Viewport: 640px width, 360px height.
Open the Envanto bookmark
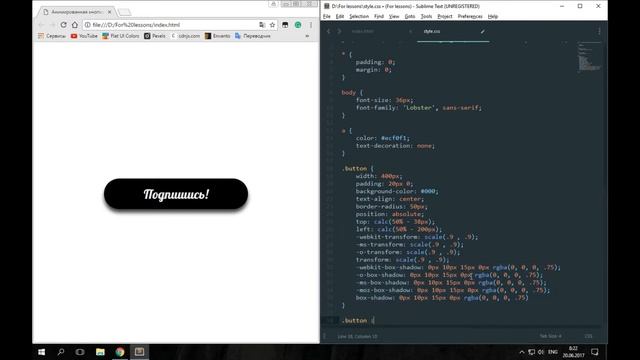tap(218, 36)
